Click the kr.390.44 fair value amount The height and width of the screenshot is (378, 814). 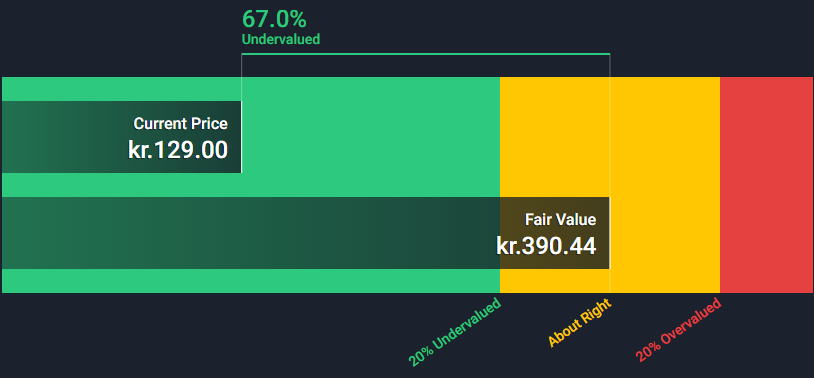point(546,246)
